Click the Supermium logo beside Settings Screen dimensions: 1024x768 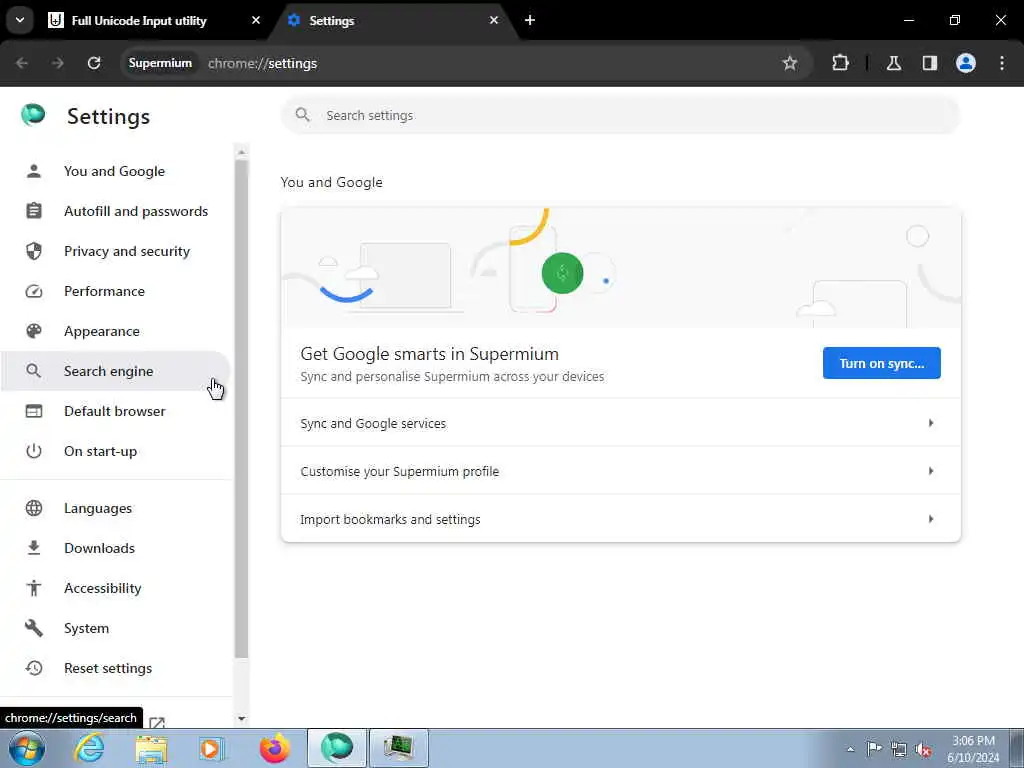tap(33, 114)
